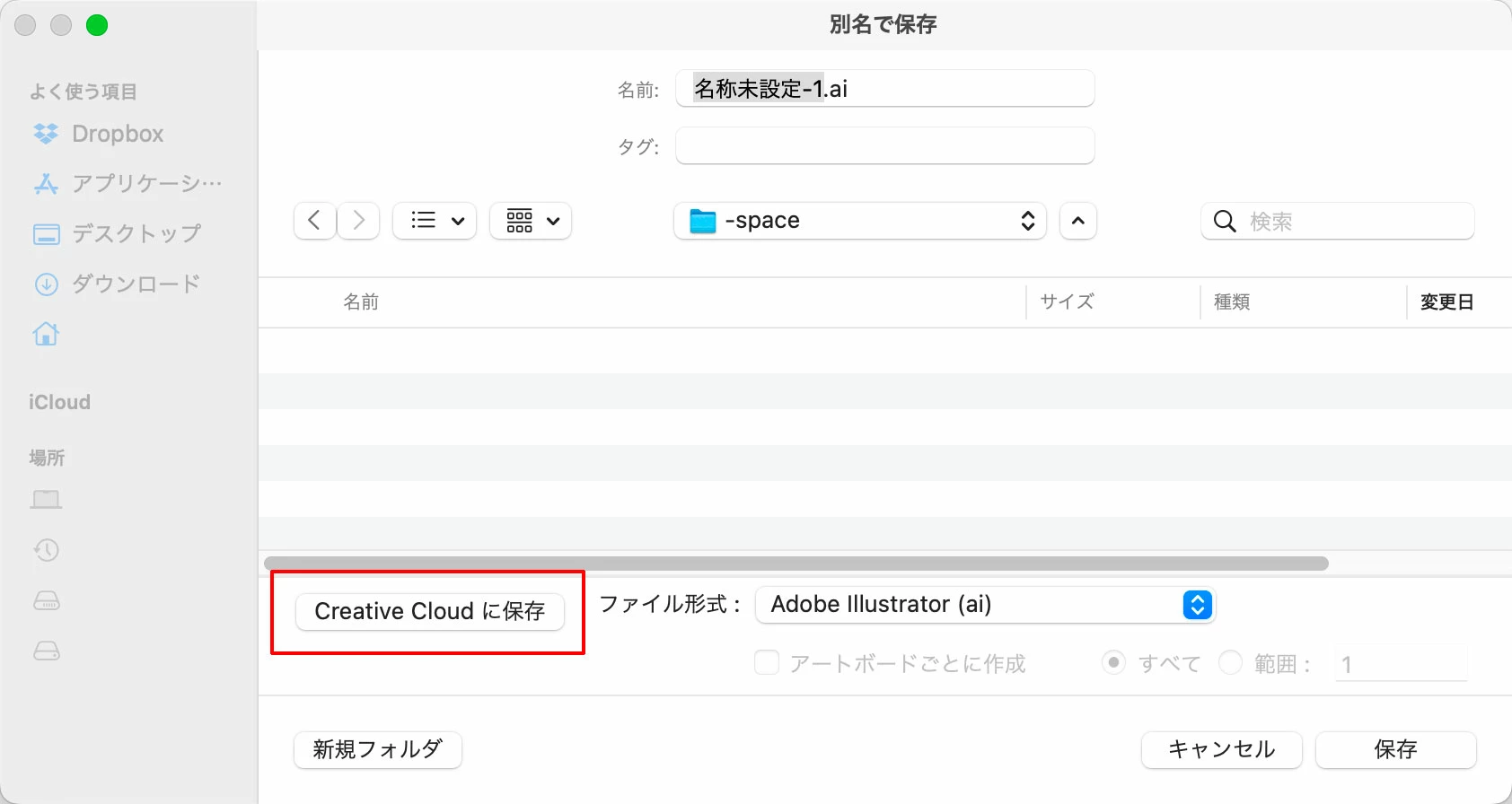The width and height of the screenshot is (1512, 804).
Task: Select the すべて radio button
Action: coord(1113,663)
